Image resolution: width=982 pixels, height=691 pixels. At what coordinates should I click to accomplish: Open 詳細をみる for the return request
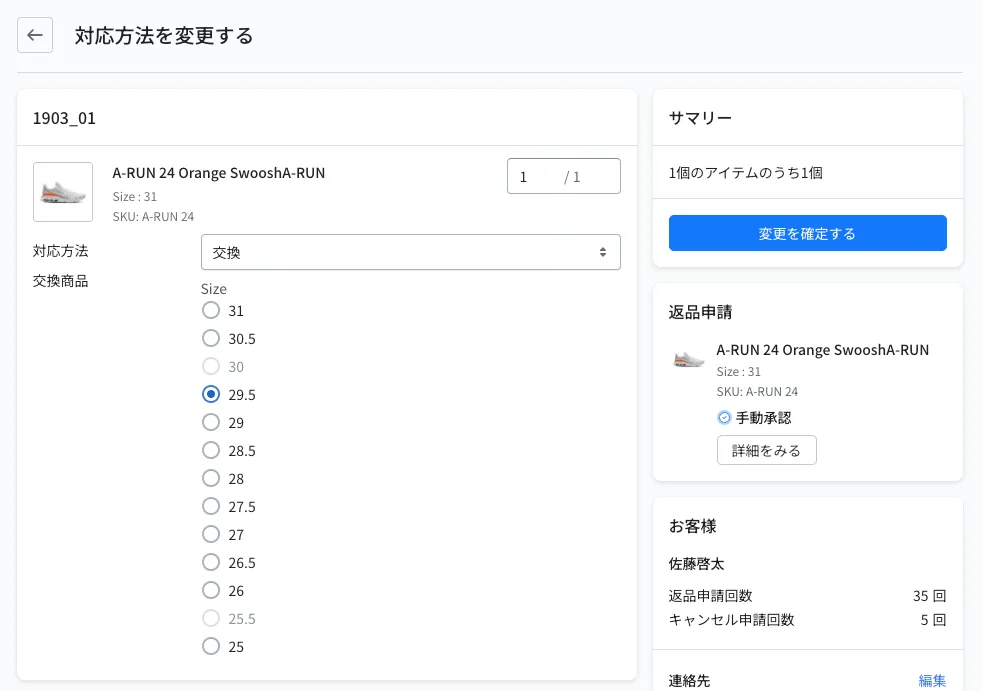[767, 450]
